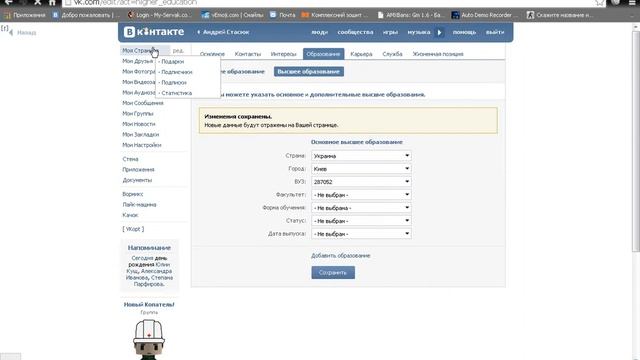
Task: Click the page vertical scrollbar
Action: tap(636, 139)
